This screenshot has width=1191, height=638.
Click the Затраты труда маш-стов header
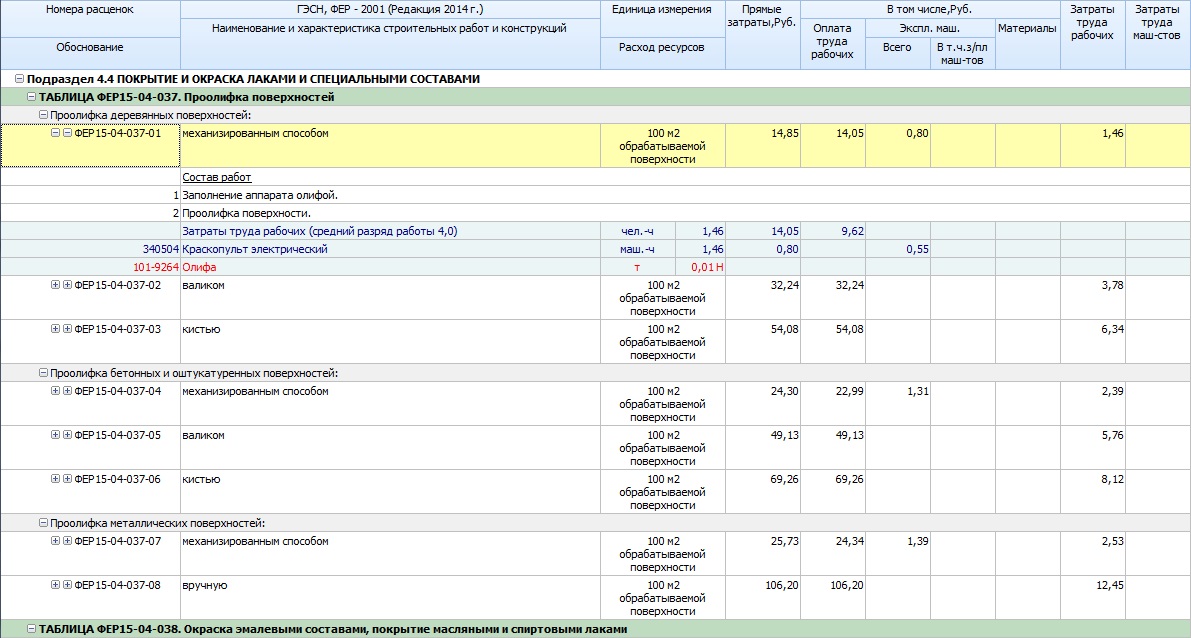1158,35
